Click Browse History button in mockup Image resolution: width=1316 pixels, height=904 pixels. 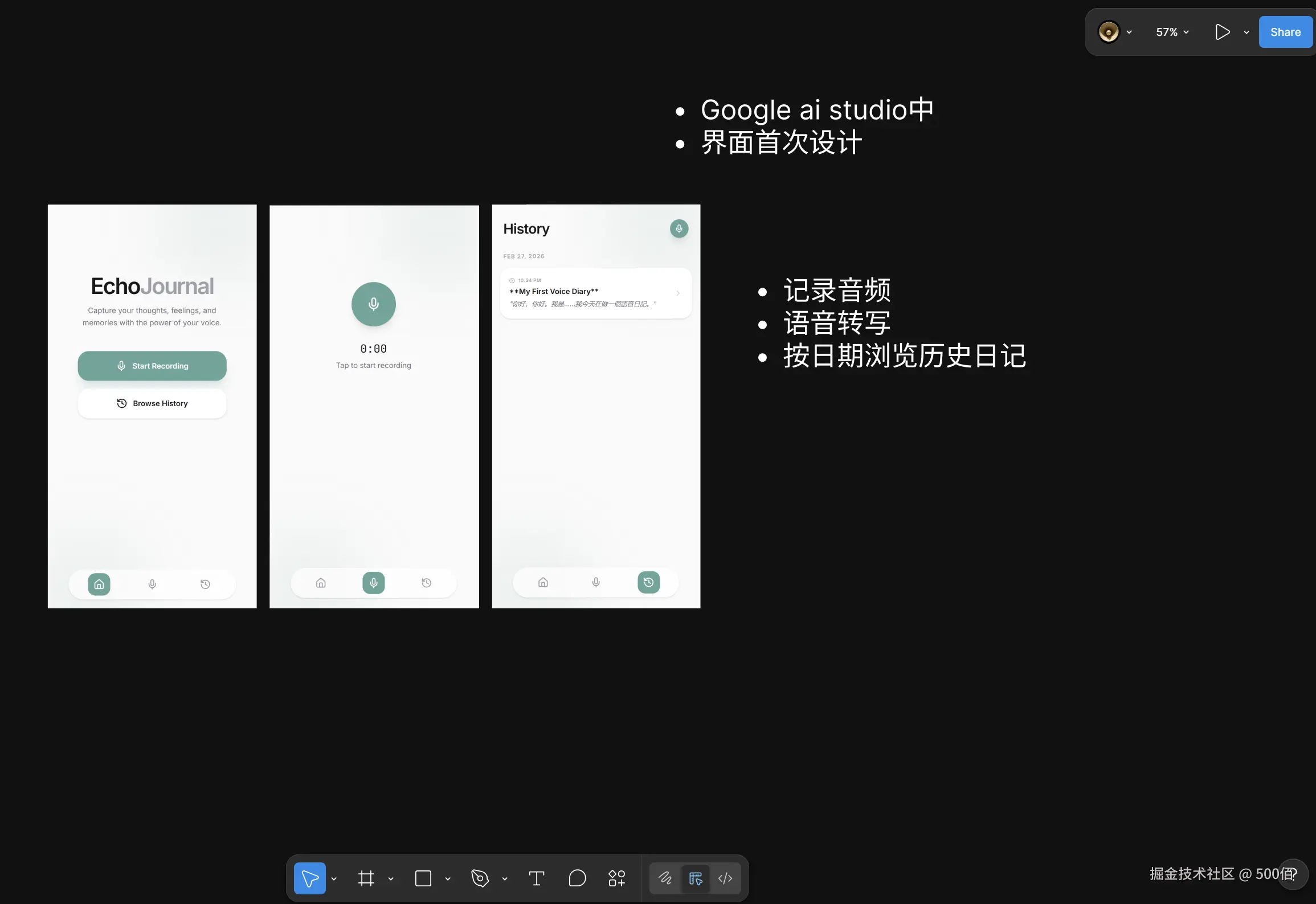[x=152, y=403]
